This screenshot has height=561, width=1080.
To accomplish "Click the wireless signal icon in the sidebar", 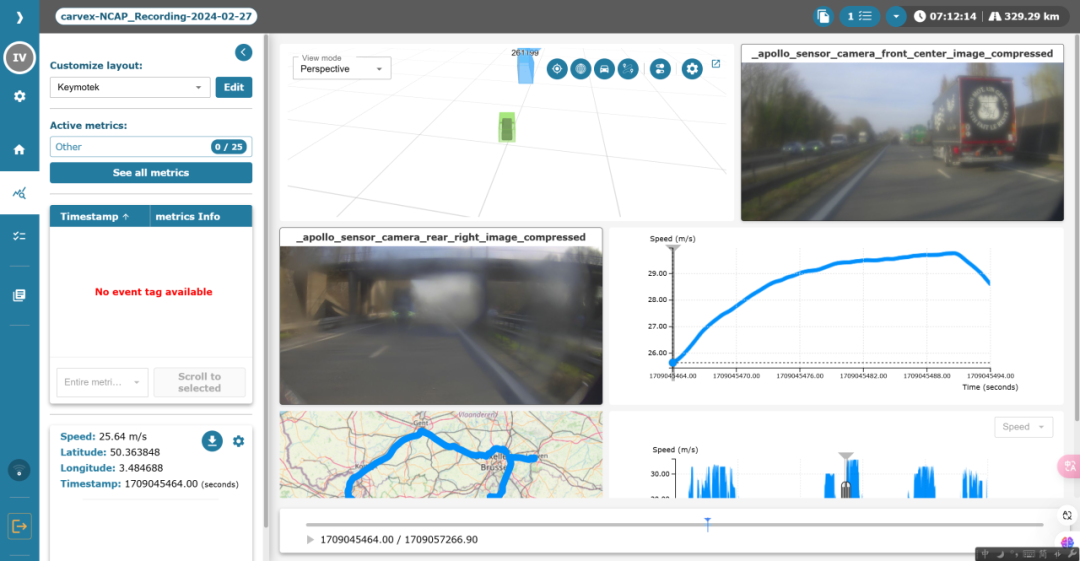I will coord(19,471).
